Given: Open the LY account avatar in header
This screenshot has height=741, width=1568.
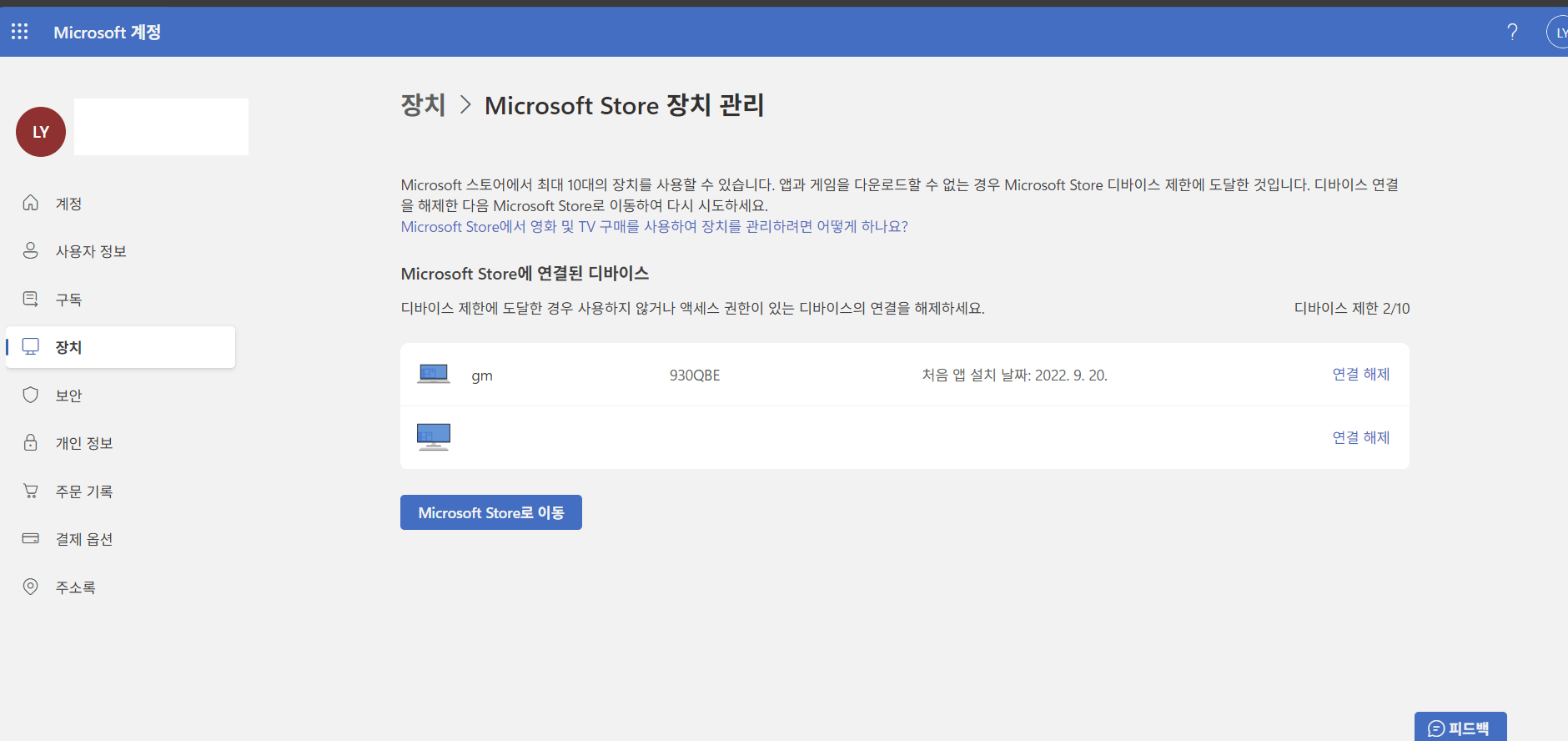Looking at the screenshot, I should (x=1558, y=32).
